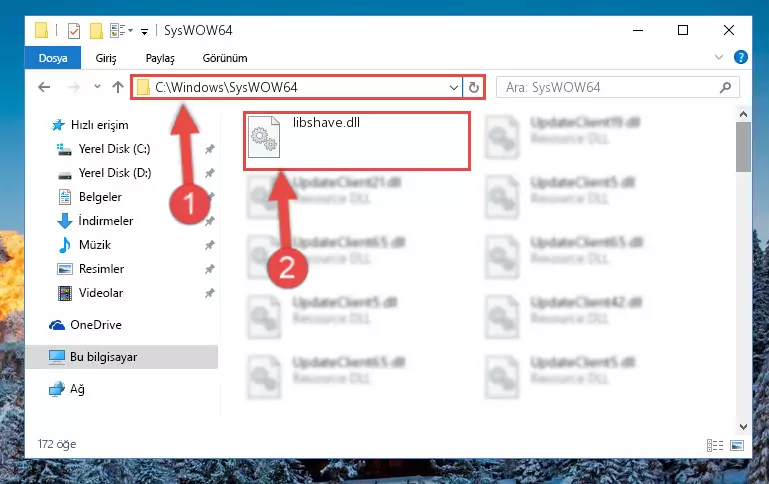Open the Paylaş tab
Image resolution: width=769 pixels, height=484 pixels.
[x=160, y=58]
